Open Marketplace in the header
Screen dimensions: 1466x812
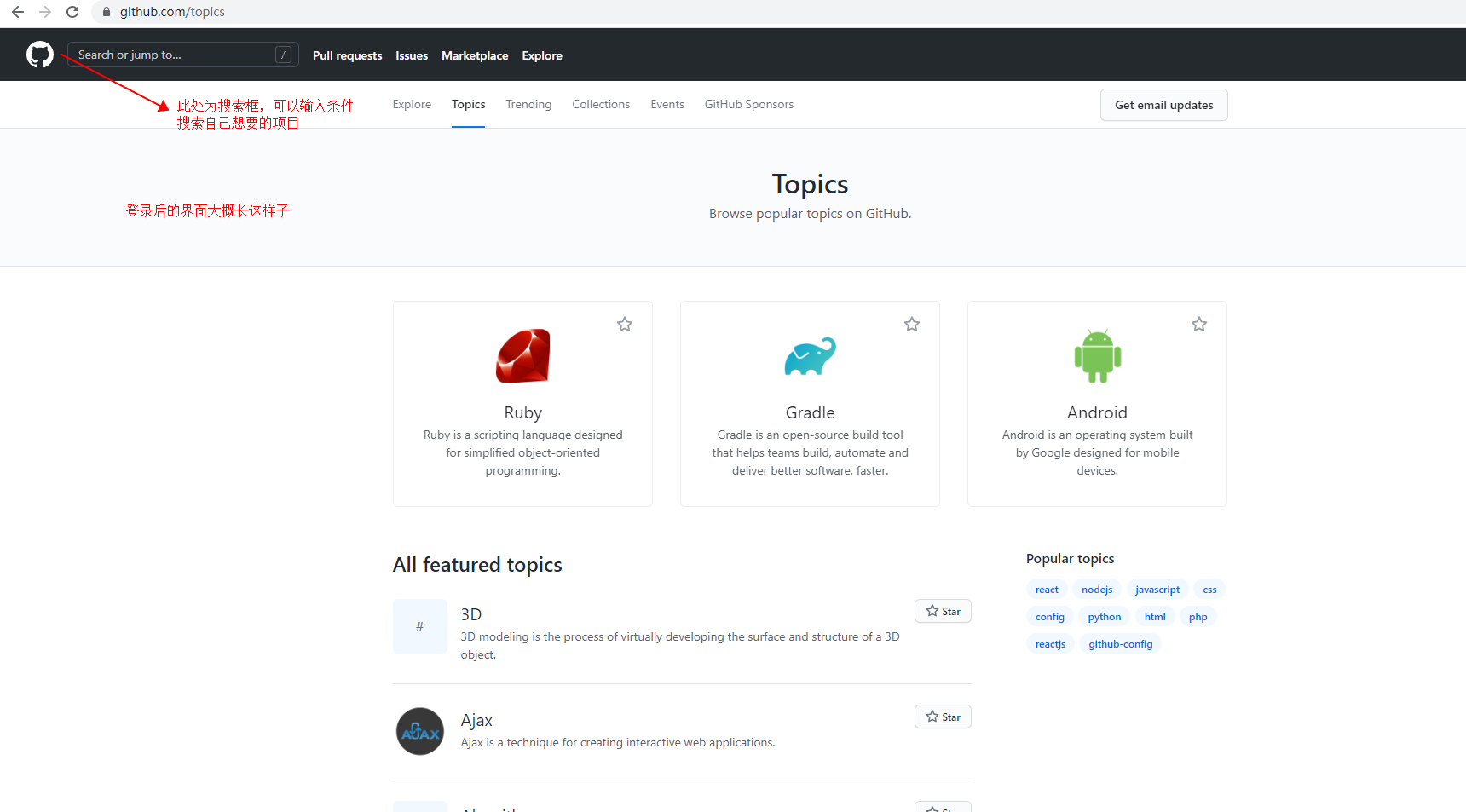[x=475, y=55]
